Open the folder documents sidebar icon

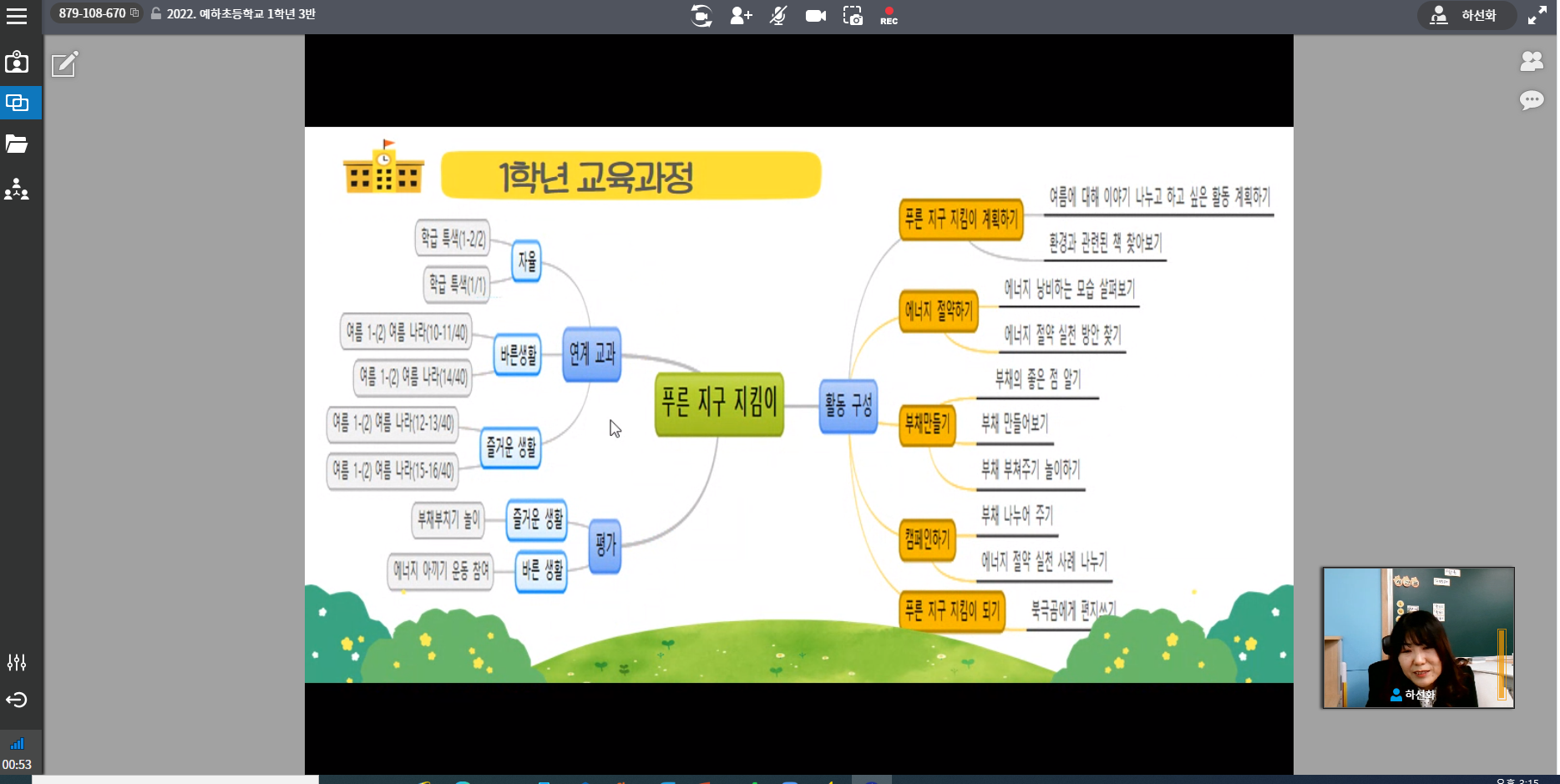click(17, 144)
